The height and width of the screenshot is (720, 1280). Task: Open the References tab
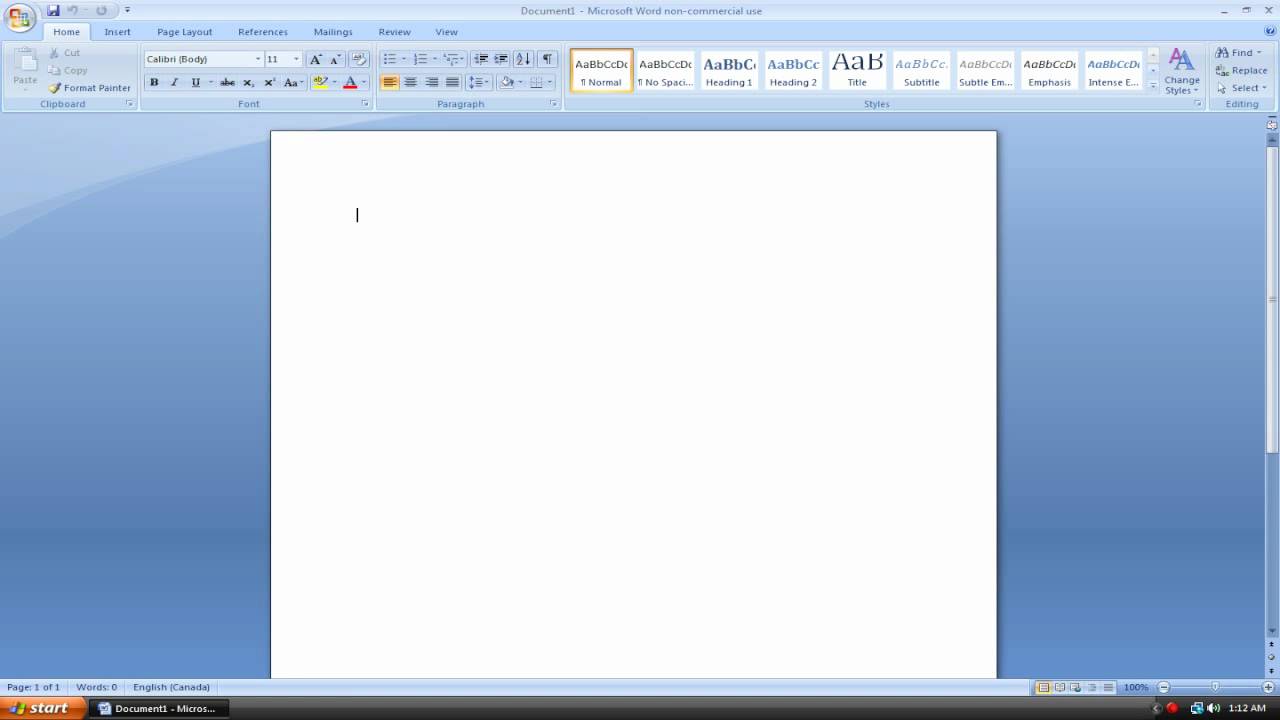pyautogui.click(x=262, y=32)
